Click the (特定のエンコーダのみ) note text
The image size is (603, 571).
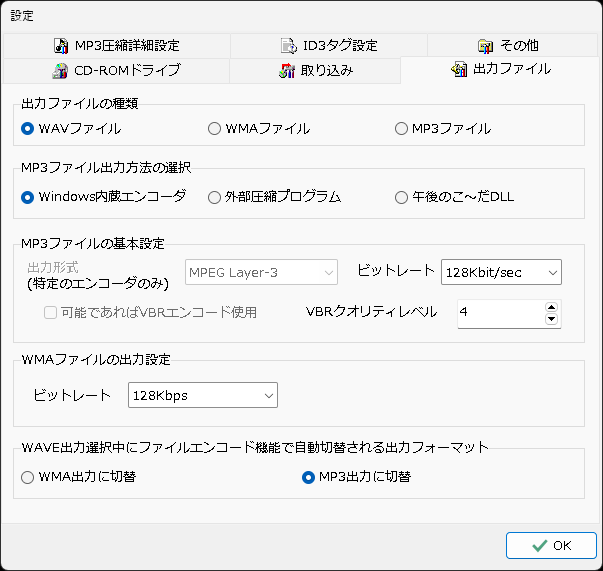[x=98, y=284]
